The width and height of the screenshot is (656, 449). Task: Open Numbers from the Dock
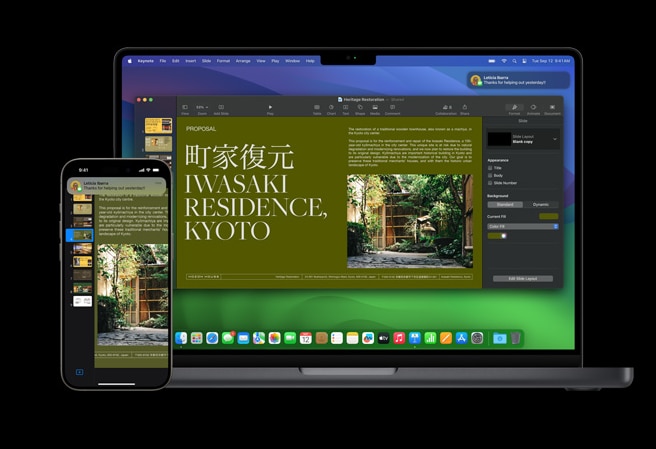coord(430,338)
